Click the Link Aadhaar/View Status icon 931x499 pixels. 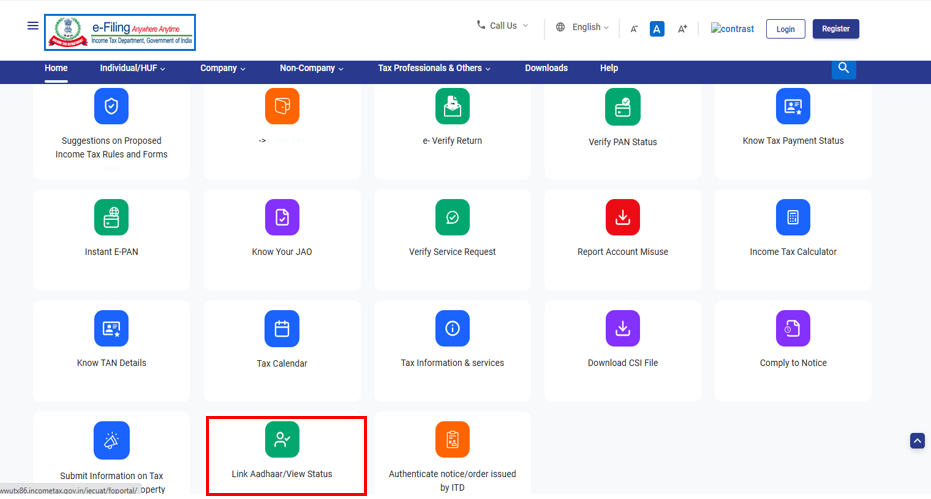(282, 440)
